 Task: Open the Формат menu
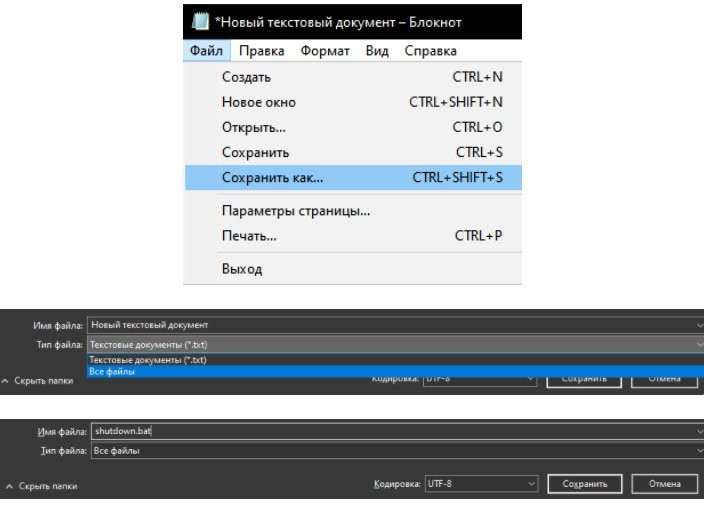click(324, 51)
